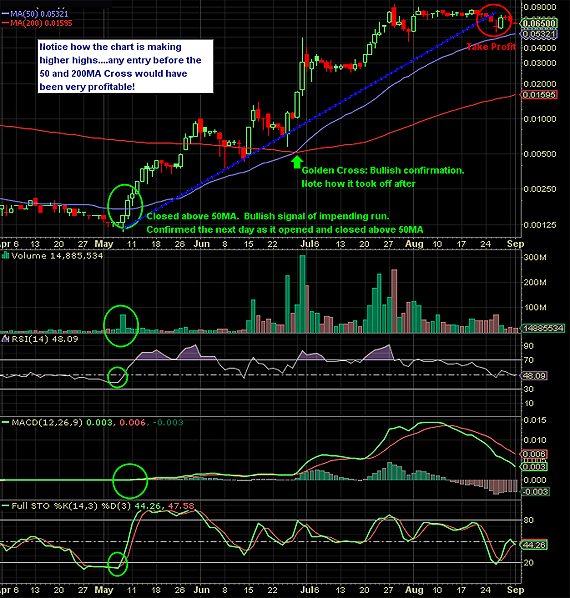Click the blue ascending trendline
Image resolution: width=570 pixels, height=598 pixels.
pos(309,121)
